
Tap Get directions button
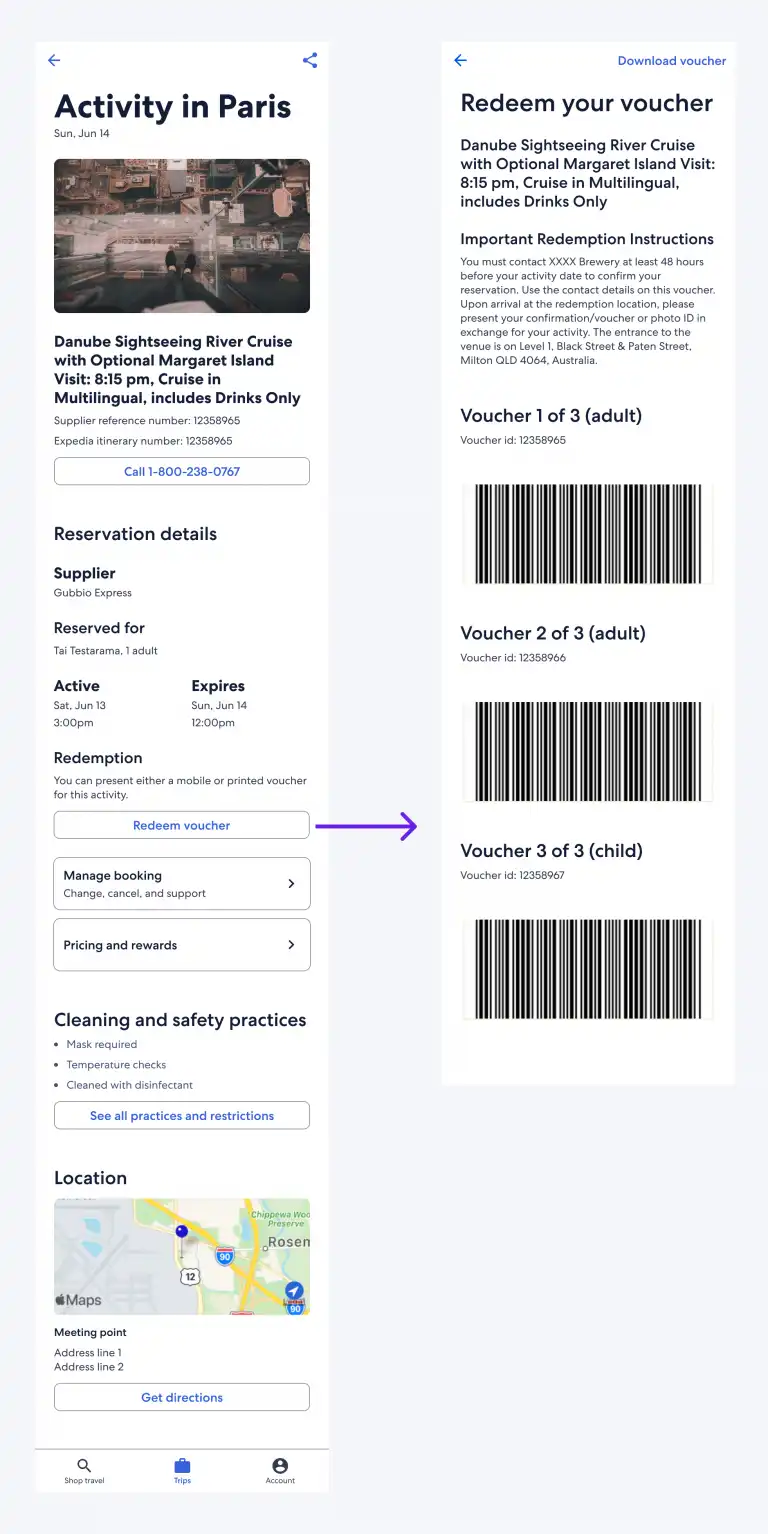pyautogui.click(x=182, y=1397)
